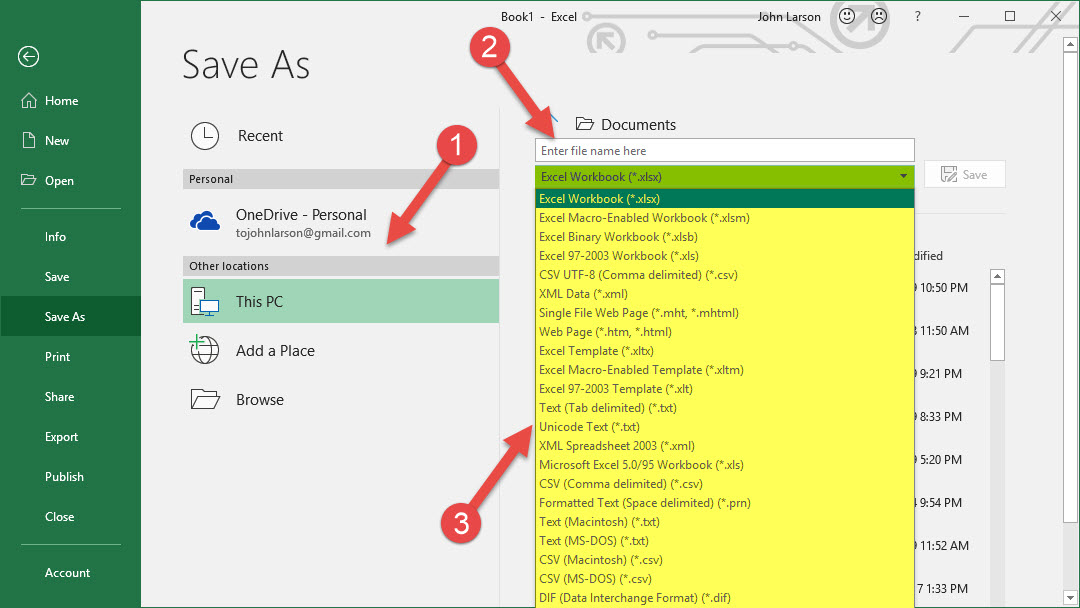Click the Documents folder icon

(584, 125)
